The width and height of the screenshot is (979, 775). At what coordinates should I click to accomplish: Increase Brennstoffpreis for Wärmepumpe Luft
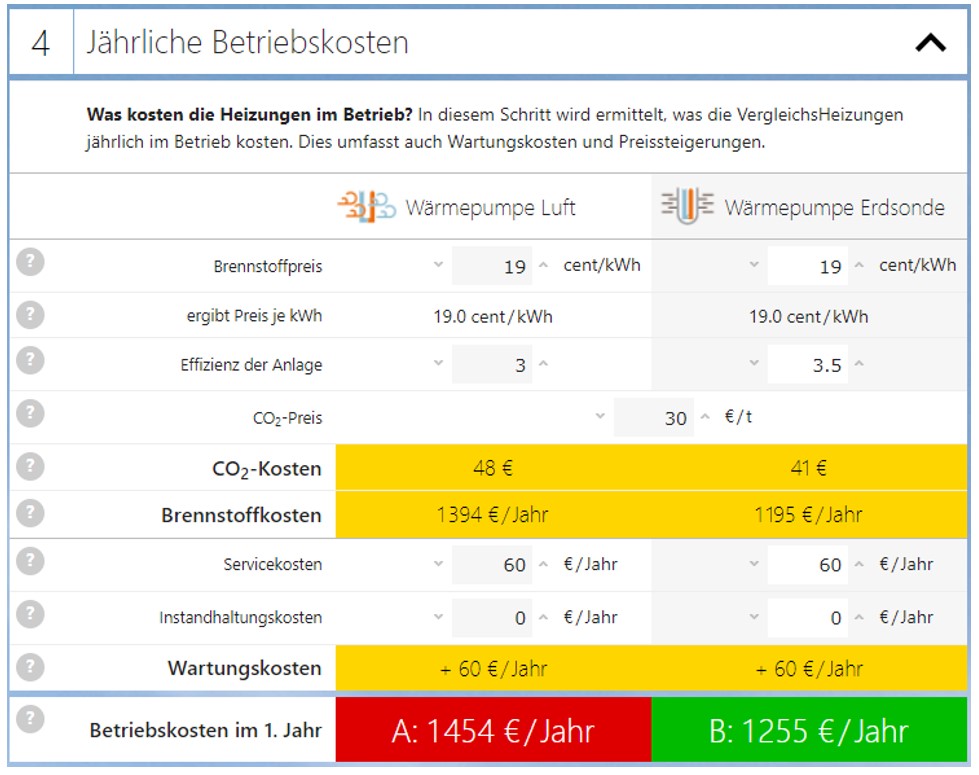click(544, 265)
